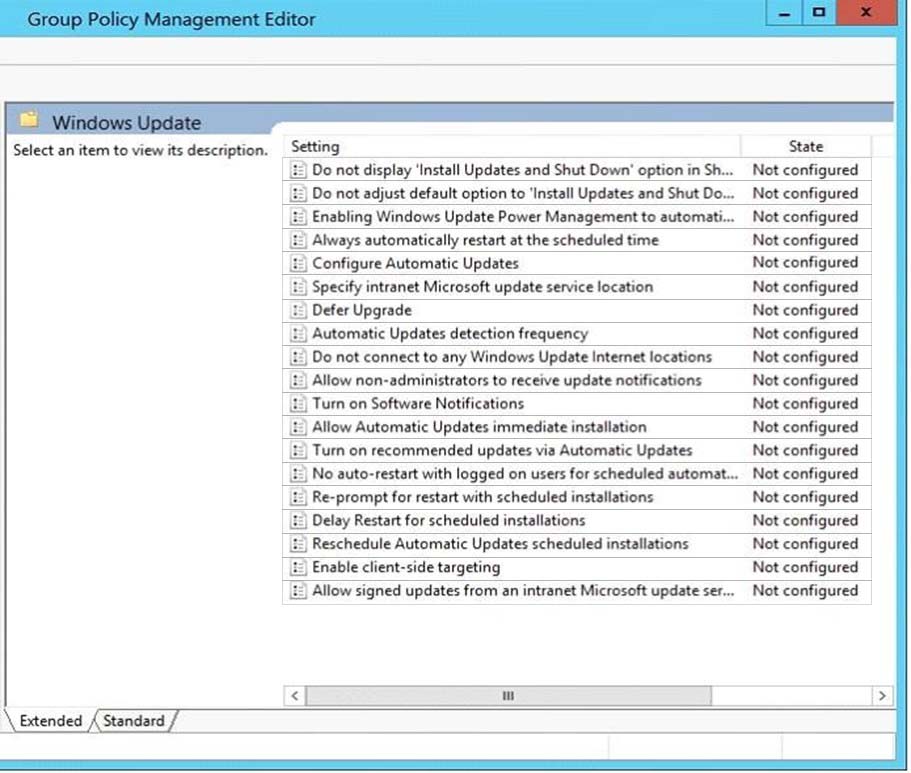The width and height of the screenshot is (911, 773).
Task: Switch to the Extended tab
Action: click(51, 721)
